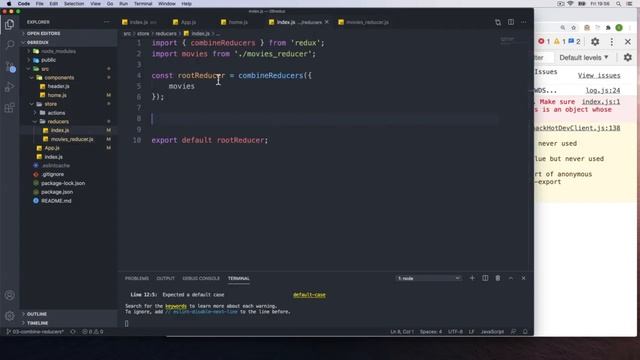Viewport: 640px width, 360px height.
Task: Split the terminal panel
Action: point(485,278)
